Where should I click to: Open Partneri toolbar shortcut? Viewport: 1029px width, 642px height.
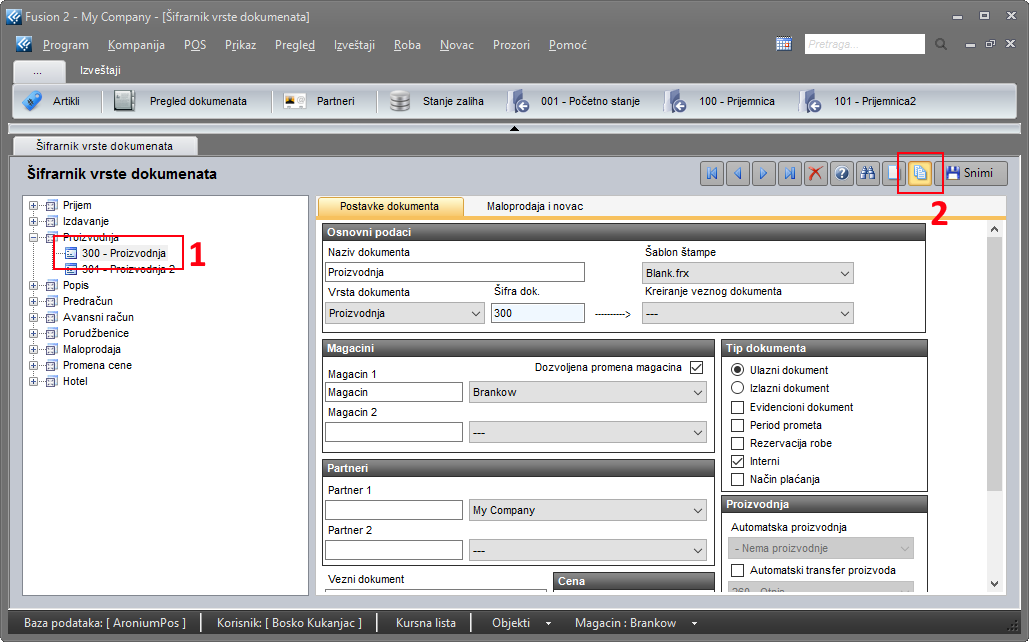(x=319, y=101)
